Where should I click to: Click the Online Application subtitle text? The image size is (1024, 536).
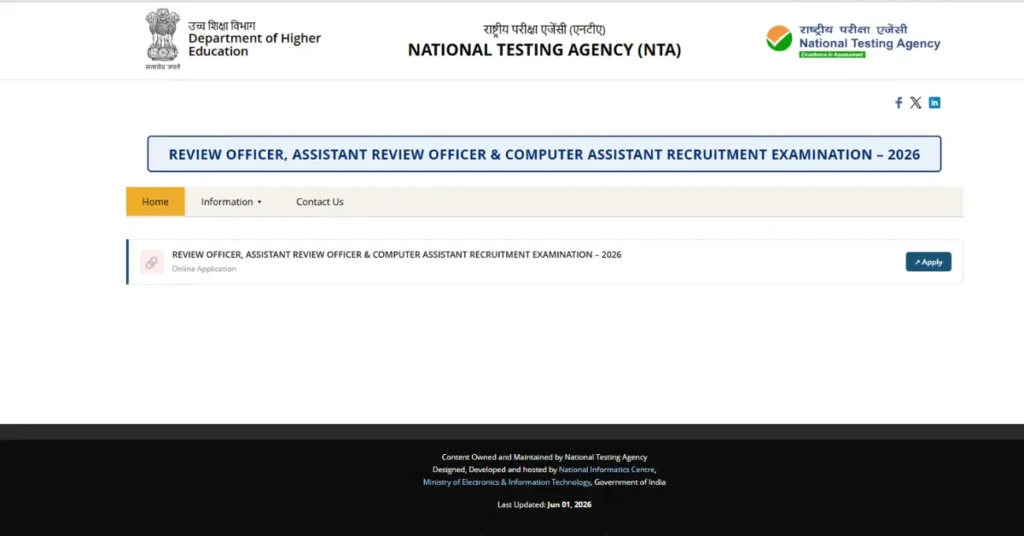click(x=204, y=269)
